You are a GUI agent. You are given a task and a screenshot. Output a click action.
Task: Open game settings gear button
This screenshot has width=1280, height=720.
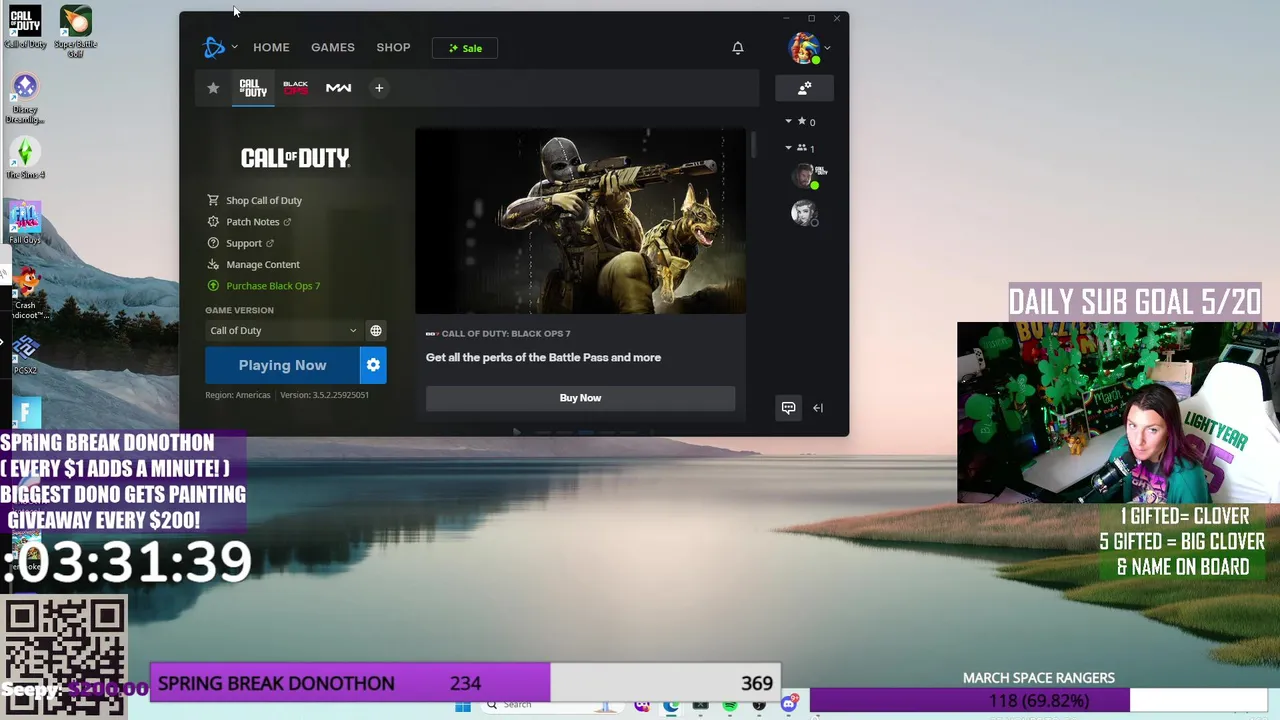(373, 365)
